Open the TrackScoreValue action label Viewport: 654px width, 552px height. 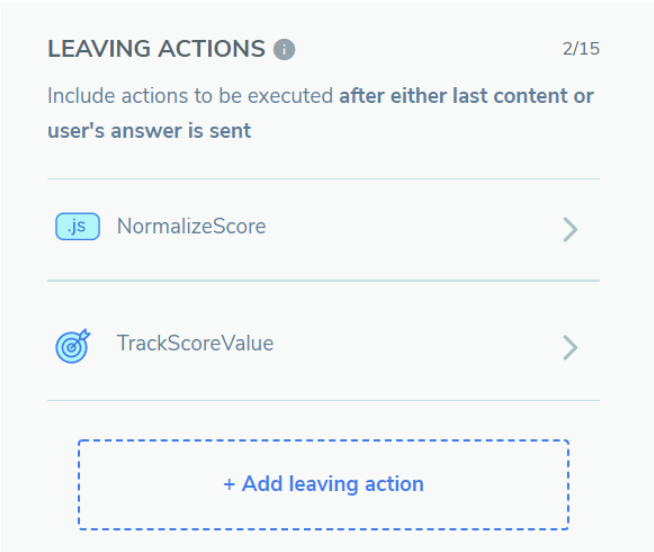[x=195, y=343]
